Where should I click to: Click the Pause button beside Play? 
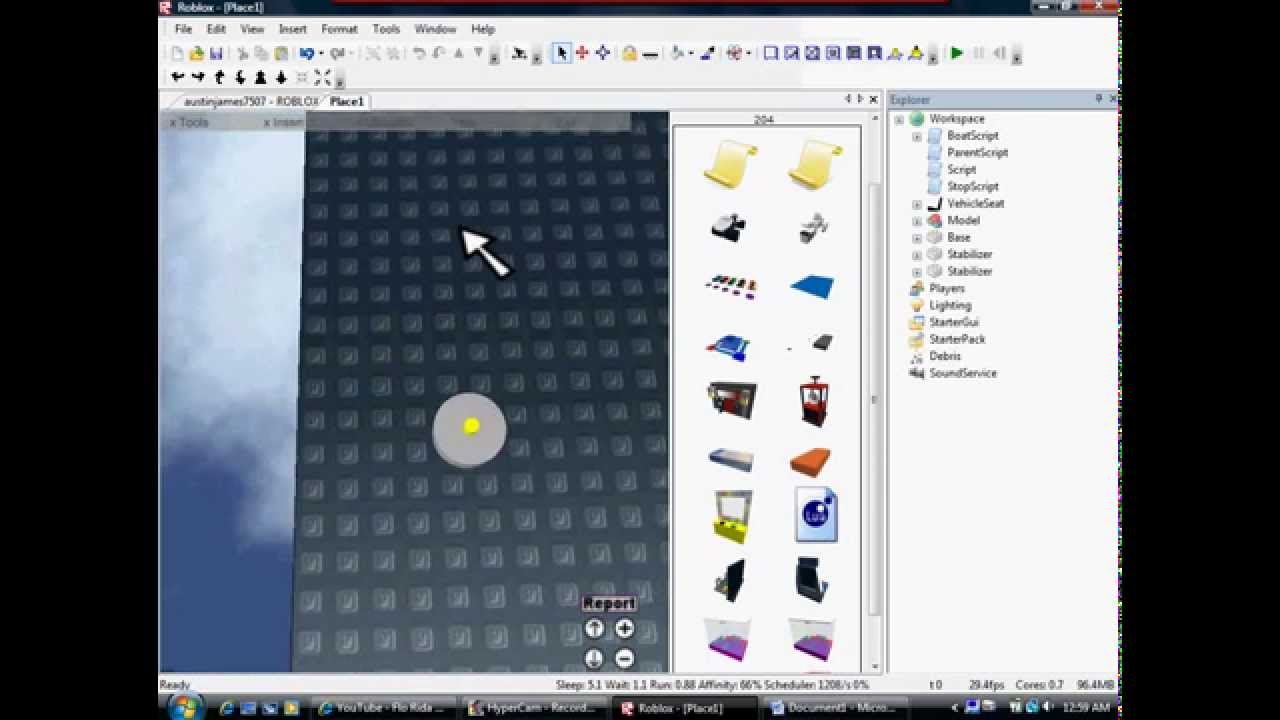(978, 54)
